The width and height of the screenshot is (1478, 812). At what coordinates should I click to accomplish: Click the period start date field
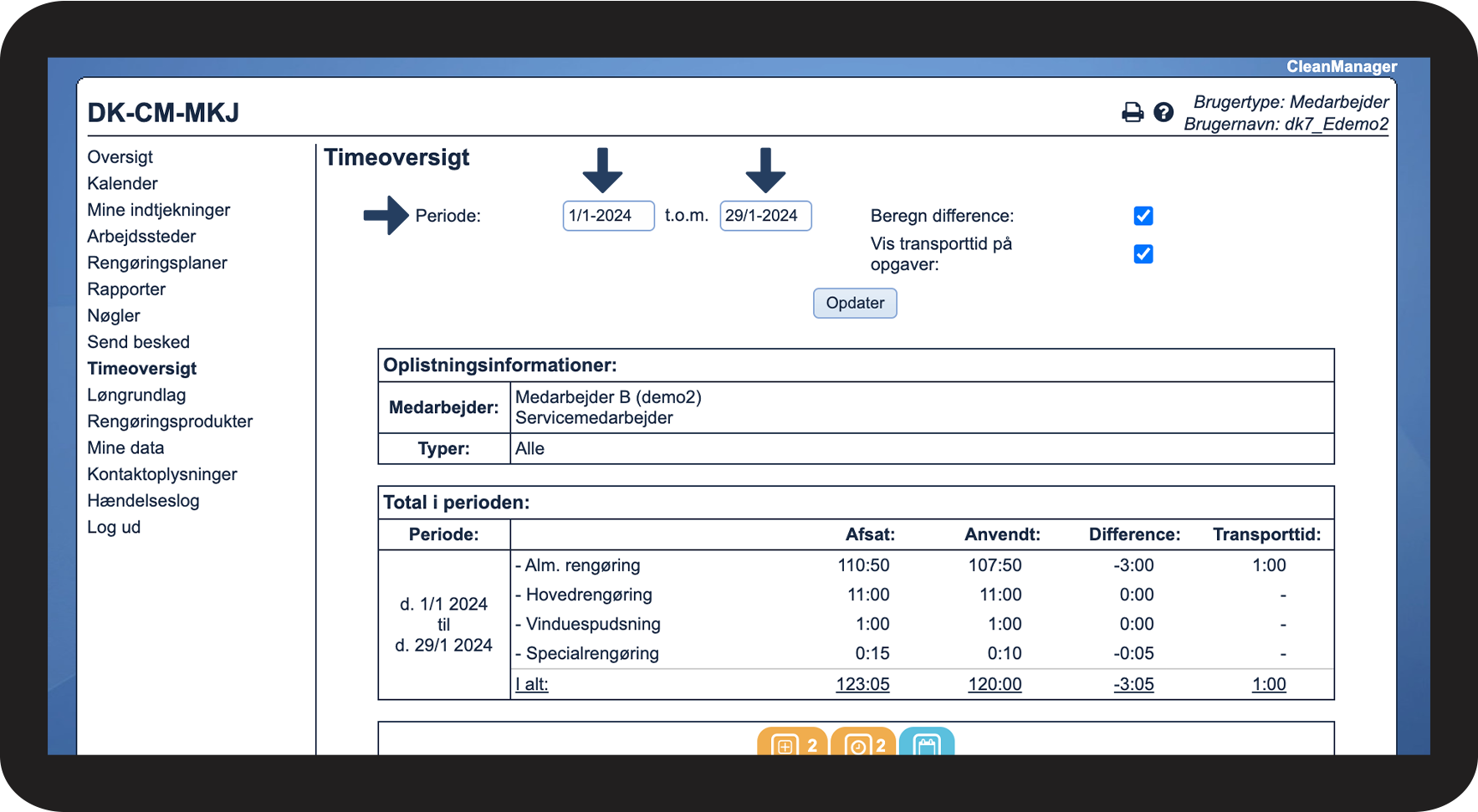[x=608, y=216]
